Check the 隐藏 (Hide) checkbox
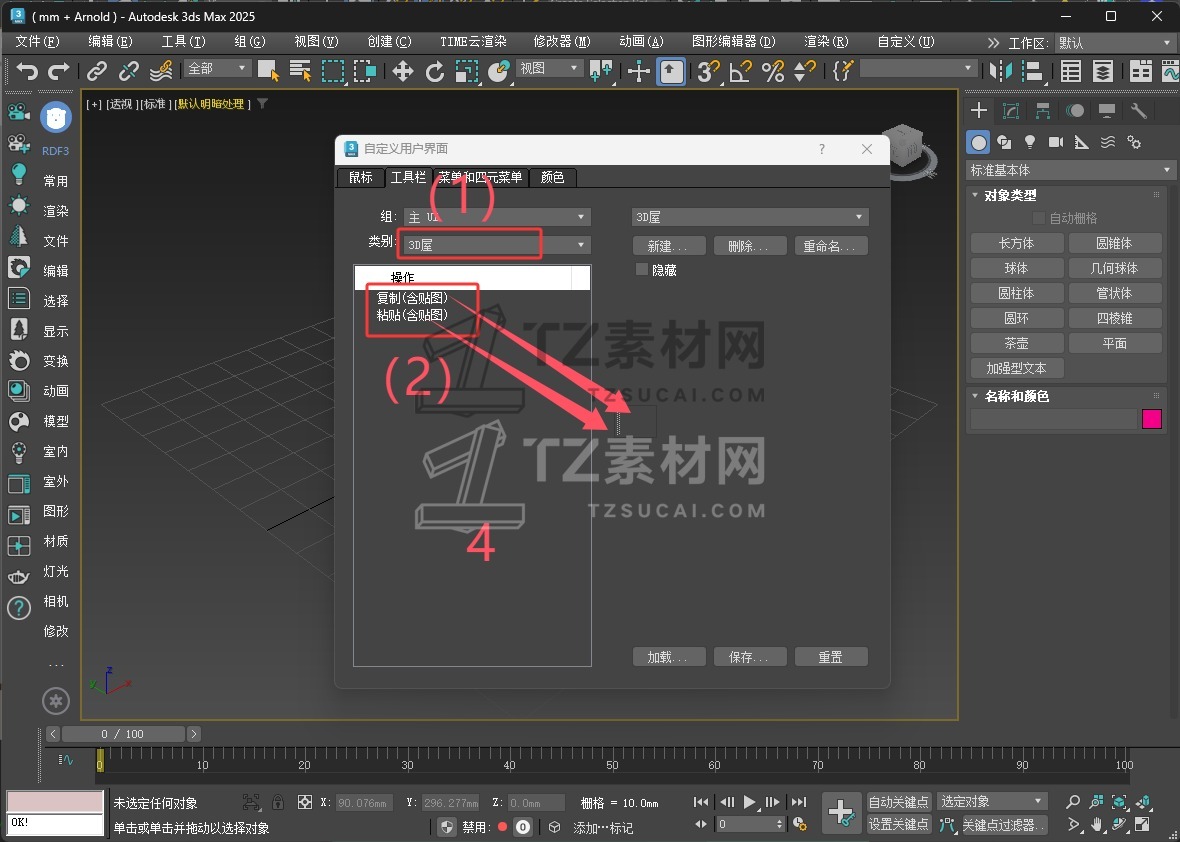The height and width of the screenshot is (842, 1180). pos(642,270)
